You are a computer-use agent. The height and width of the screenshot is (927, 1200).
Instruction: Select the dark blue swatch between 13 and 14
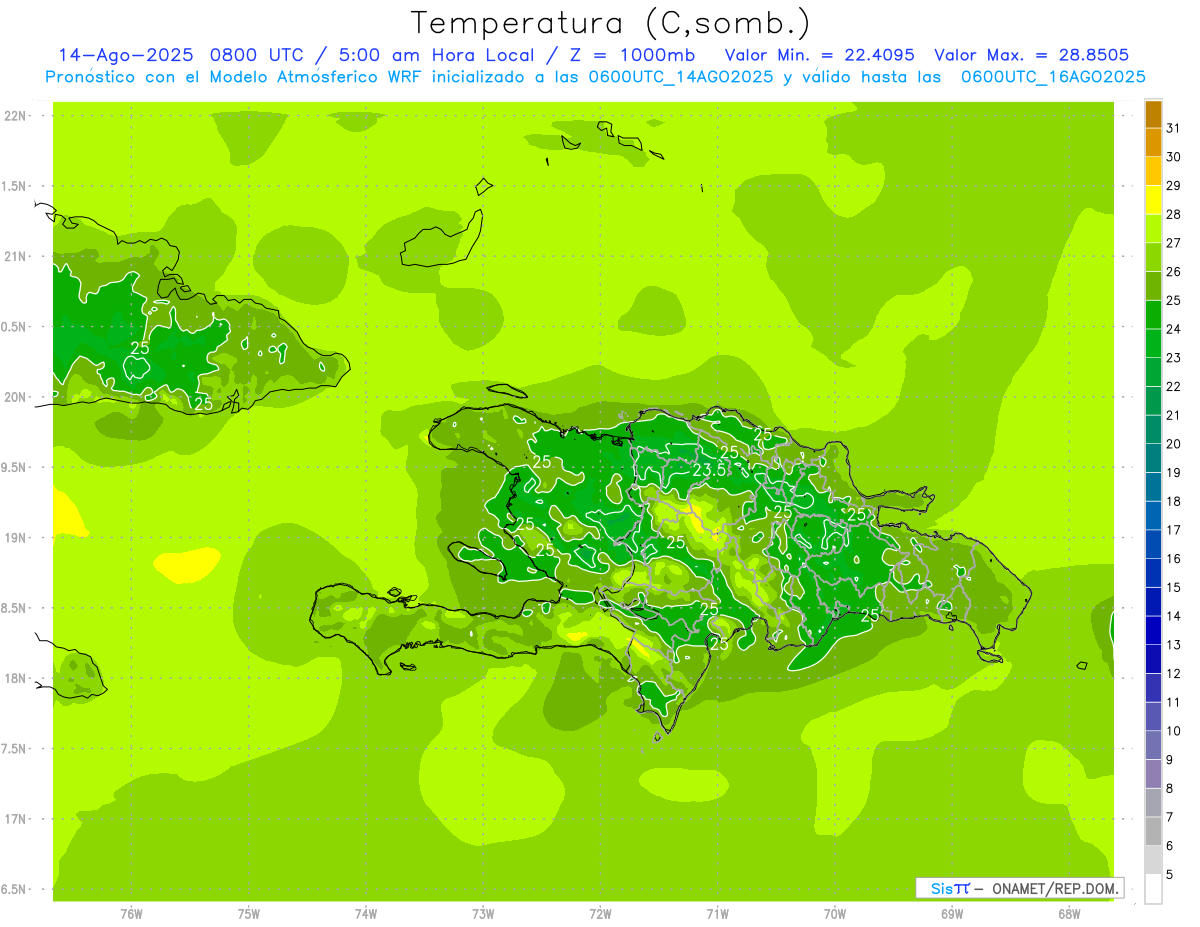[x=1153, y=630]
